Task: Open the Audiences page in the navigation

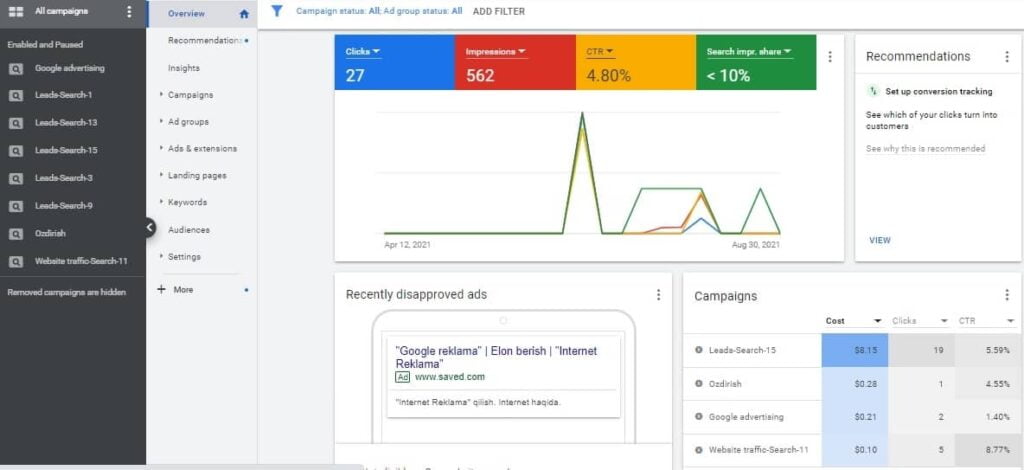Action: pos(189,230)
